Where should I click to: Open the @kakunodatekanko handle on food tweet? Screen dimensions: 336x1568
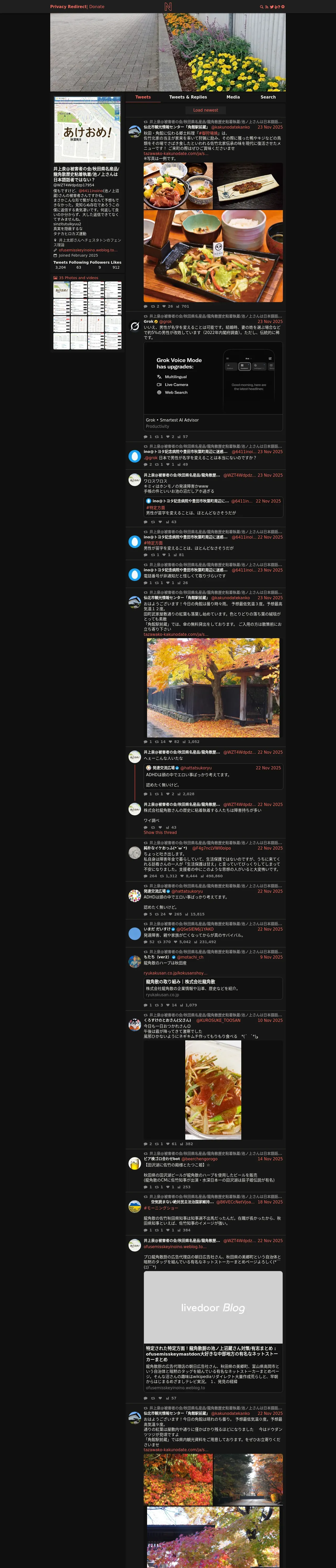pyautogui.click(x=231, y=127)
